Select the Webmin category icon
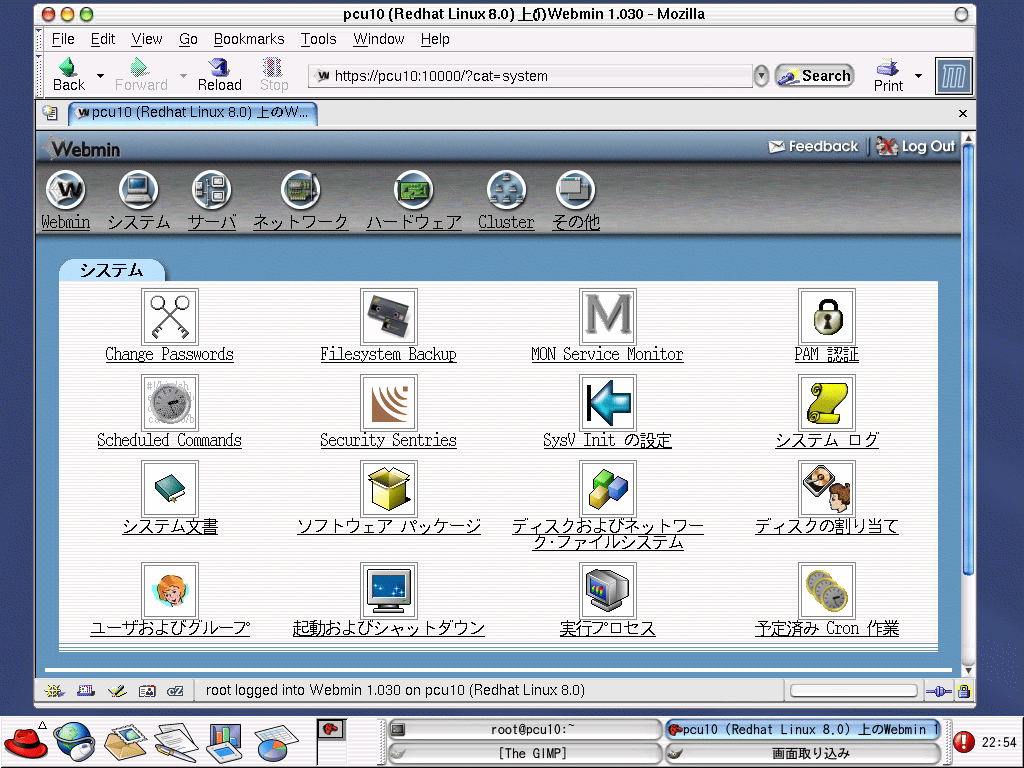Viewport: 1024px width, 768px height. 65,190
